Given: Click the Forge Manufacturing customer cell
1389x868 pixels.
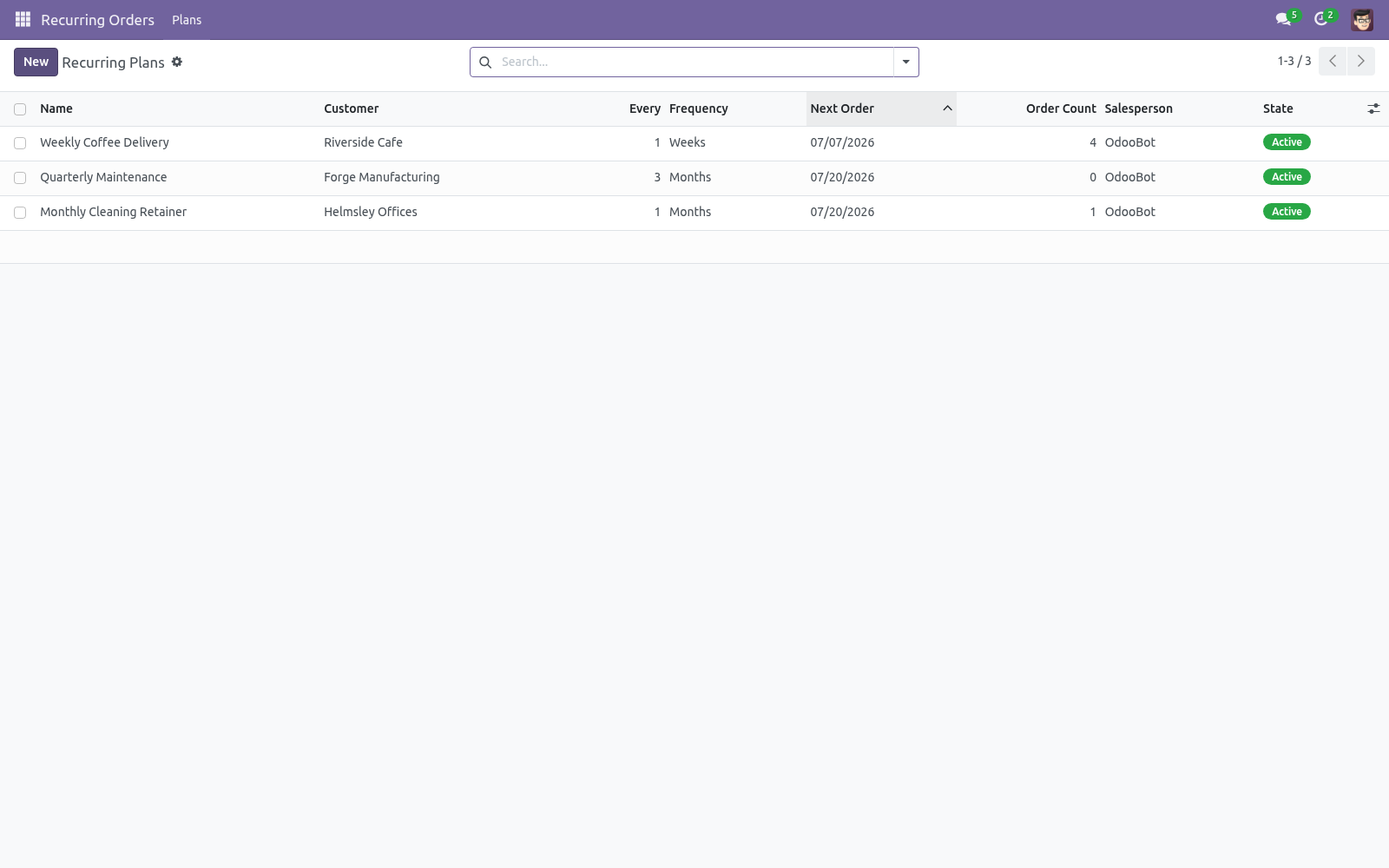Looking at the screenshot, I should coord(382,177).
